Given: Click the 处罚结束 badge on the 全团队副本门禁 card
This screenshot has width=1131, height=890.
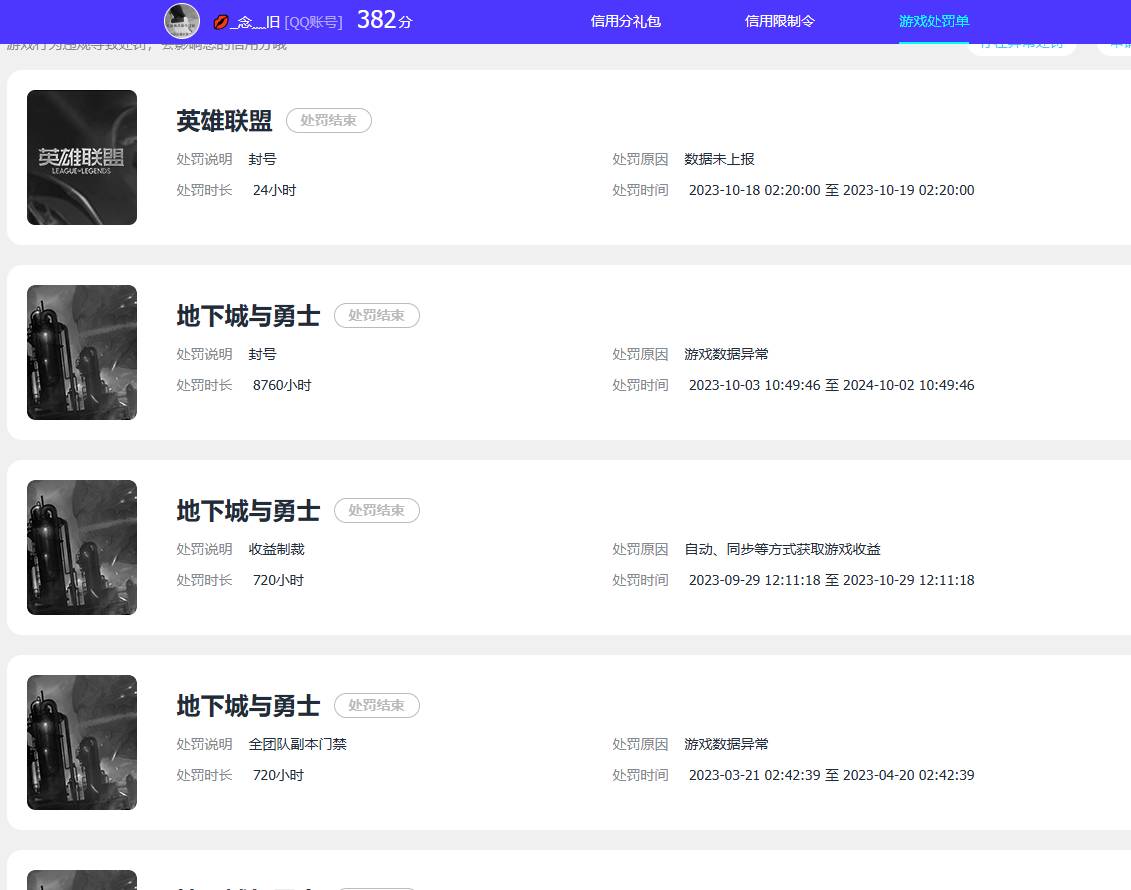Looking at the screenshot, I should 376,705.
